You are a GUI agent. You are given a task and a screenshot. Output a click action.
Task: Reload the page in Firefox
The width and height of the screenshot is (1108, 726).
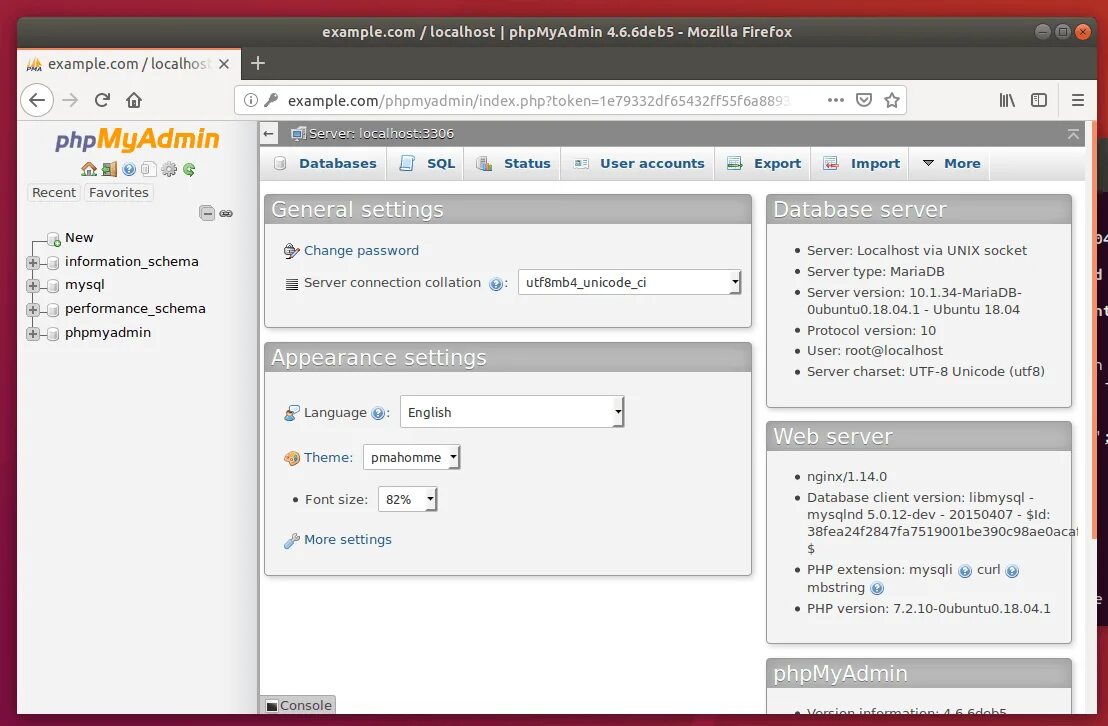[x=102, y=100]
